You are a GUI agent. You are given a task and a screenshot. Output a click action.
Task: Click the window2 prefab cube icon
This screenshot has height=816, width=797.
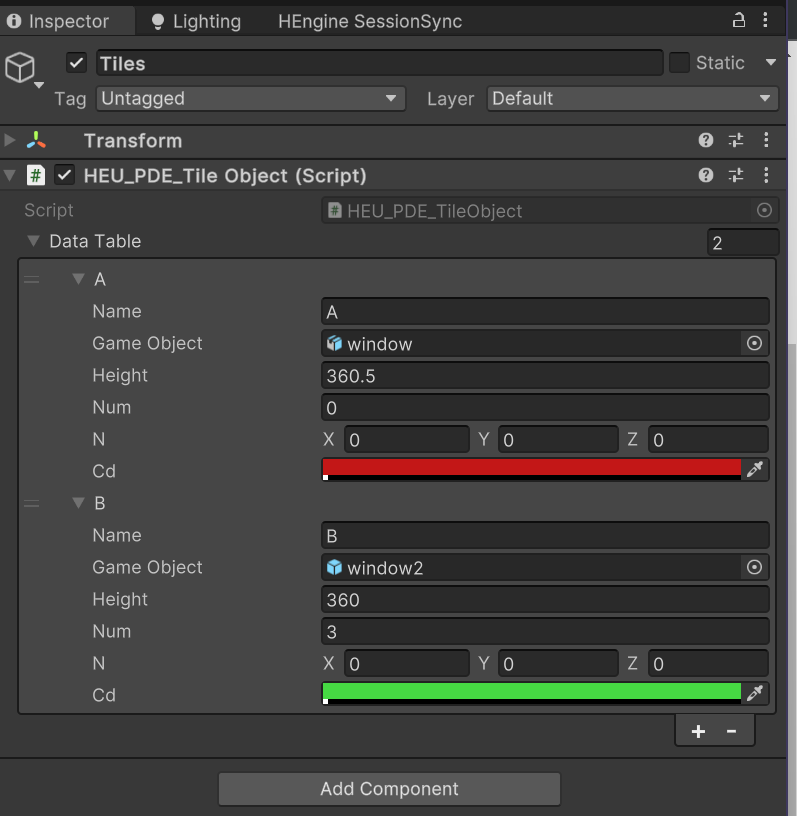334,567
